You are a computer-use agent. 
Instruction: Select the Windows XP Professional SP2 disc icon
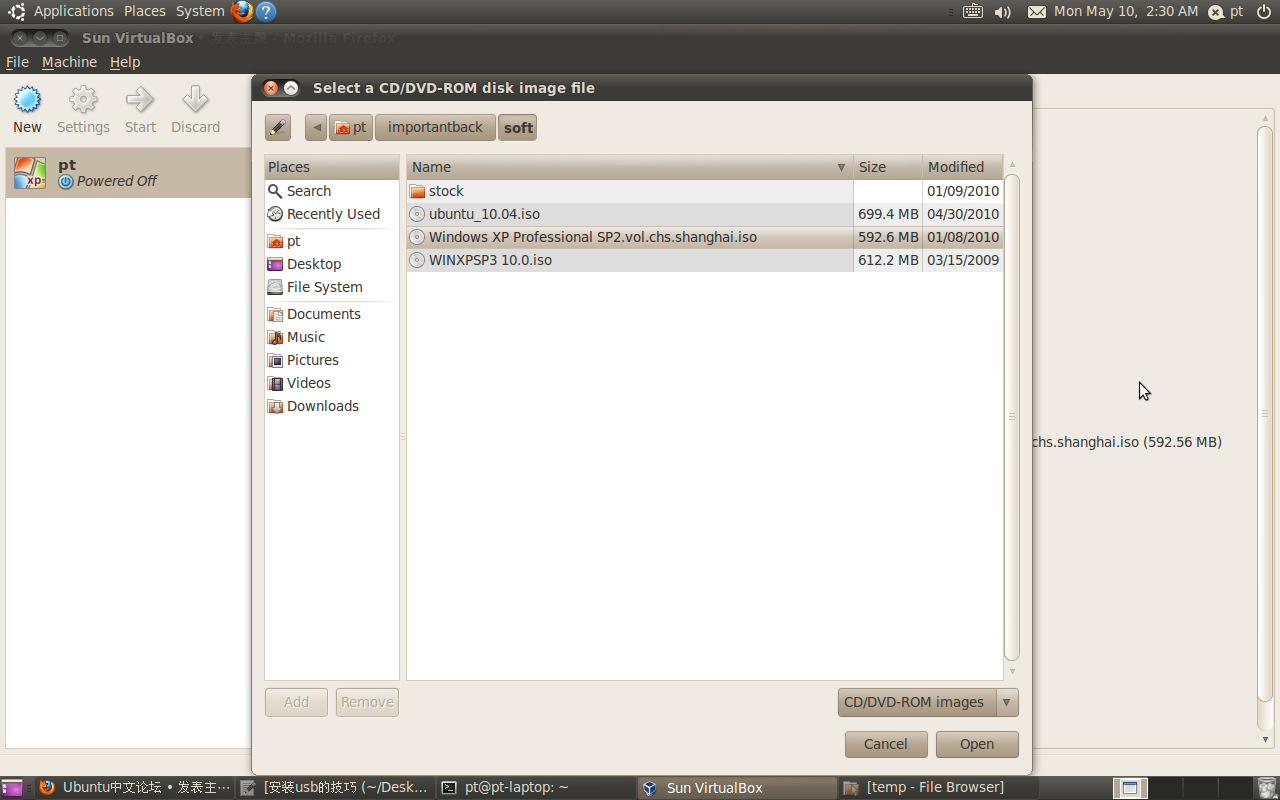(418, 237)
